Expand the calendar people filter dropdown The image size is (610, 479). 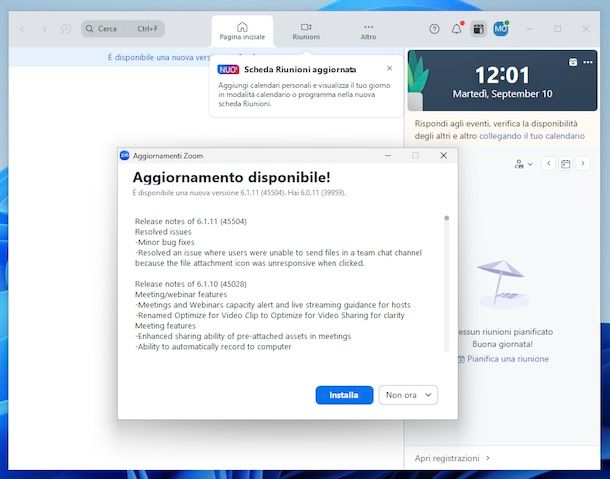click(523, 164)
